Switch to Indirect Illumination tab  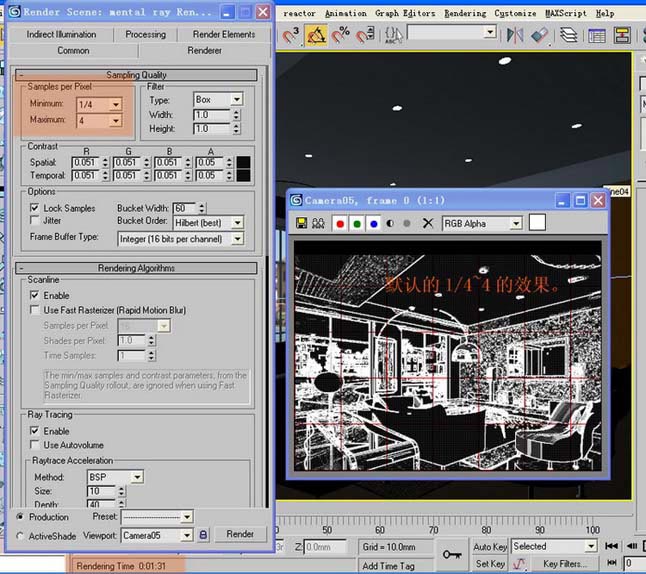[61, 34]
